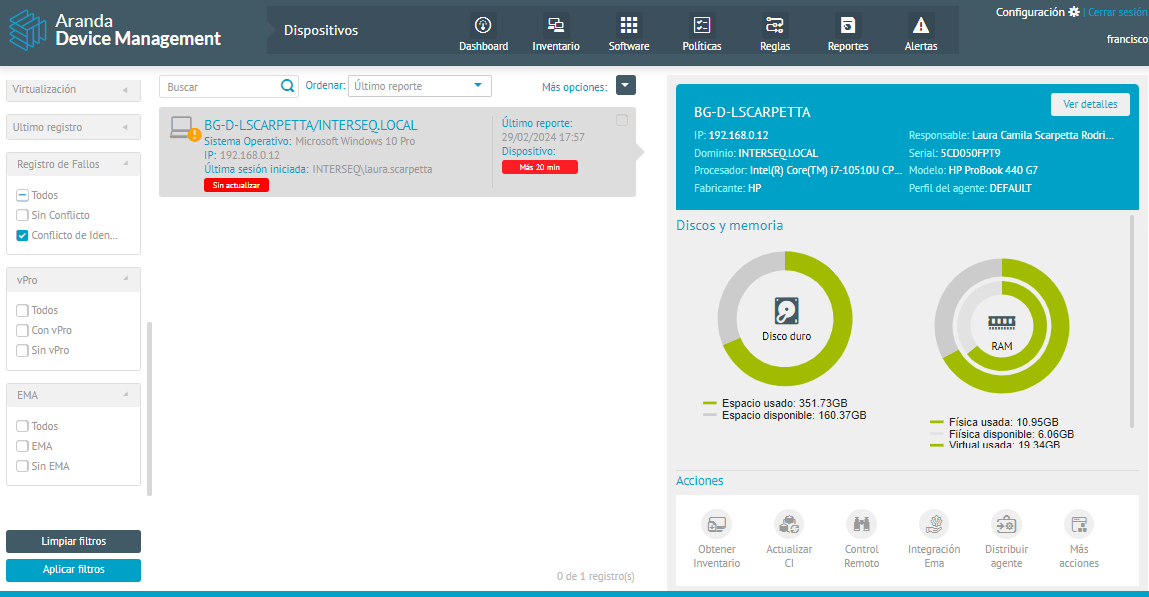Click the 0 de 1 registro(s) counter

596,576
